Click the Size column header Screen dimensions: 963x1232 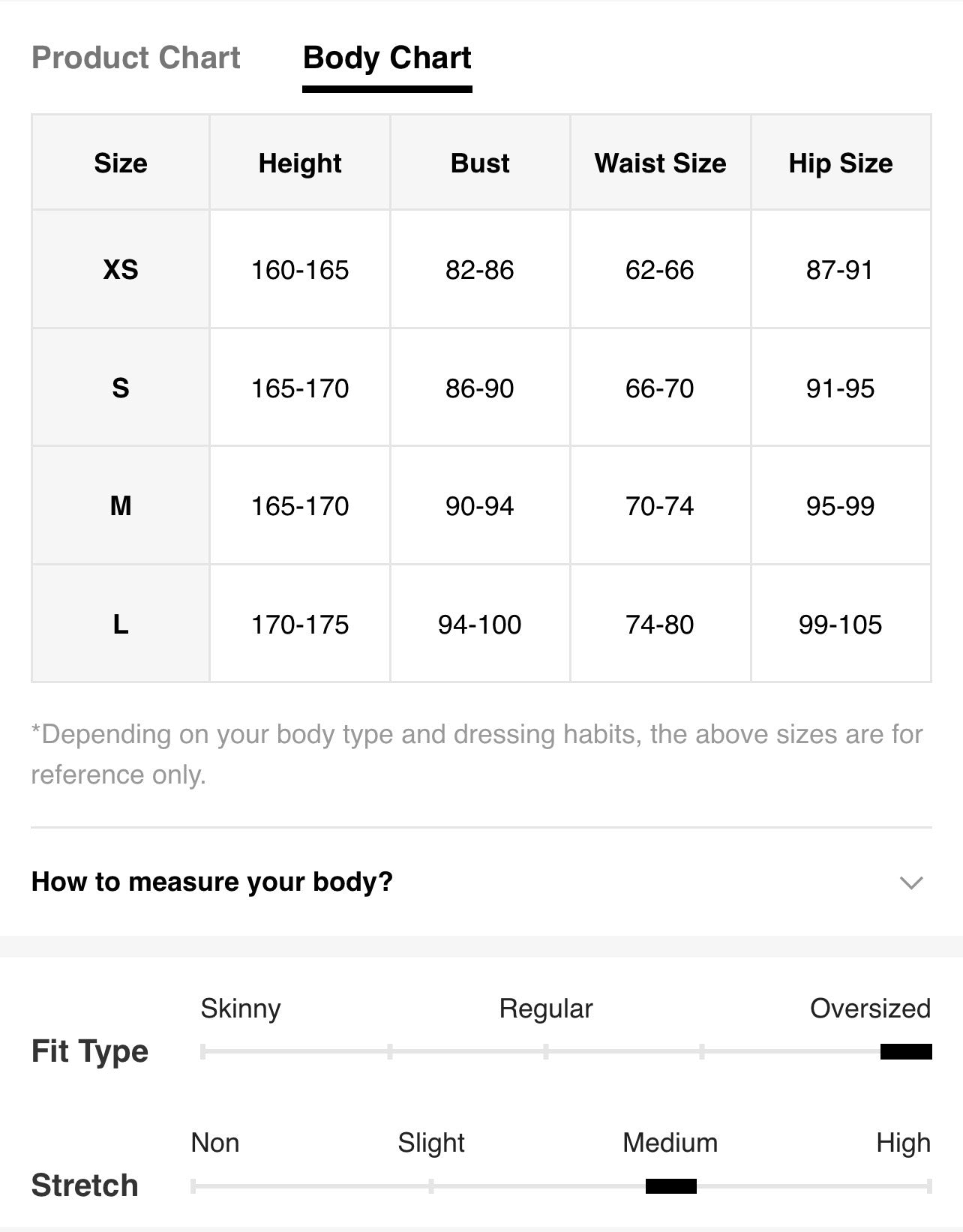point(121,163)
